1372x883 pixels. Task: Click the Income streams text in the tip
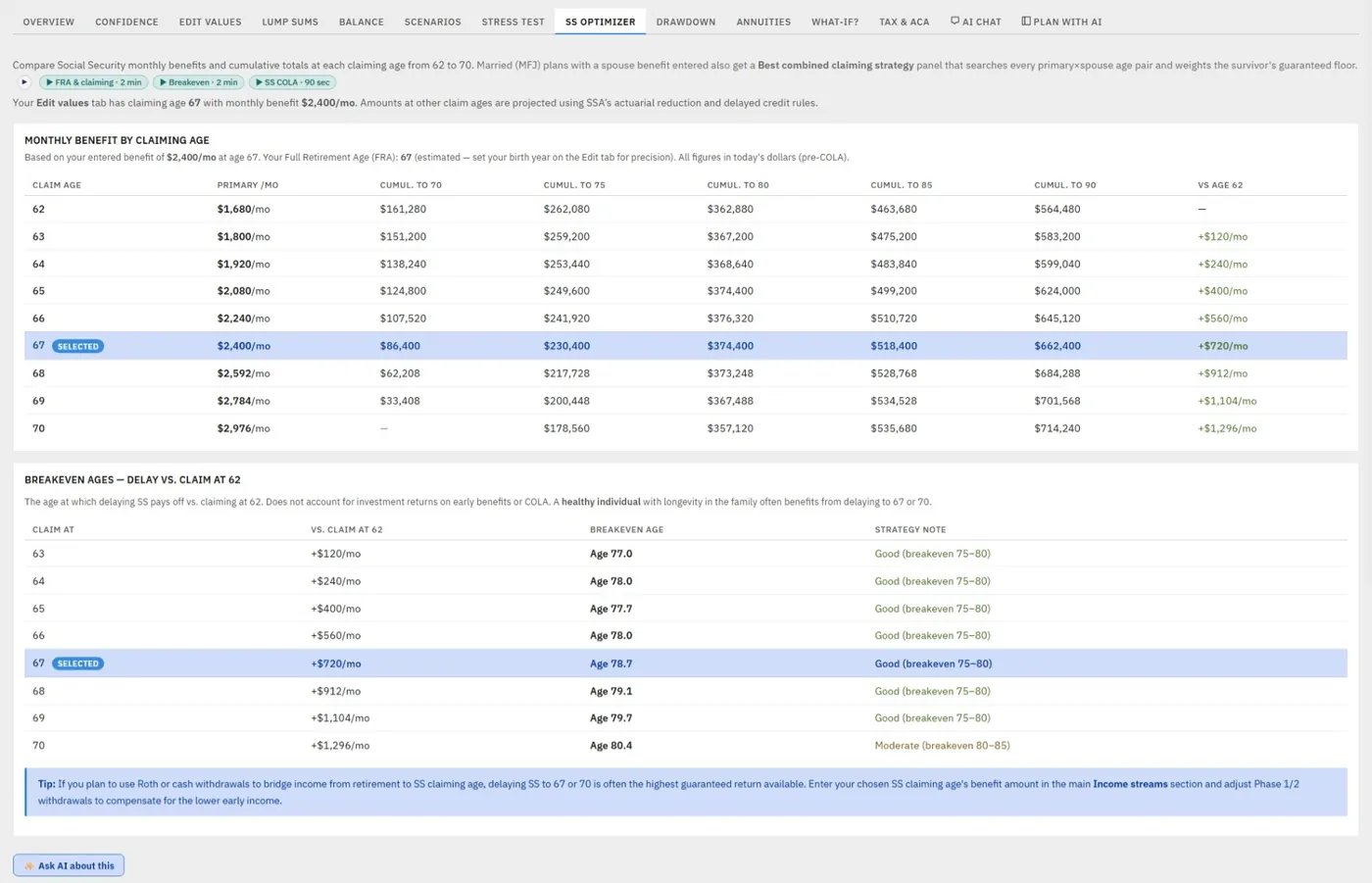(x=1130, y=784)
